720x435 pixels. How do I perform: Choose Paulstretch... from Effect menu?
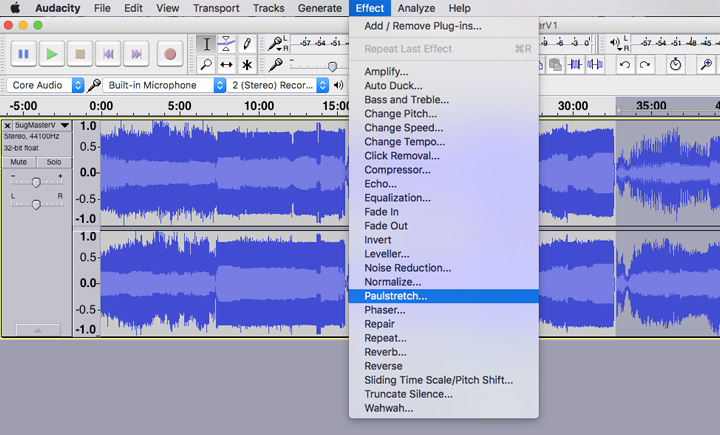(x=444, y=296)
